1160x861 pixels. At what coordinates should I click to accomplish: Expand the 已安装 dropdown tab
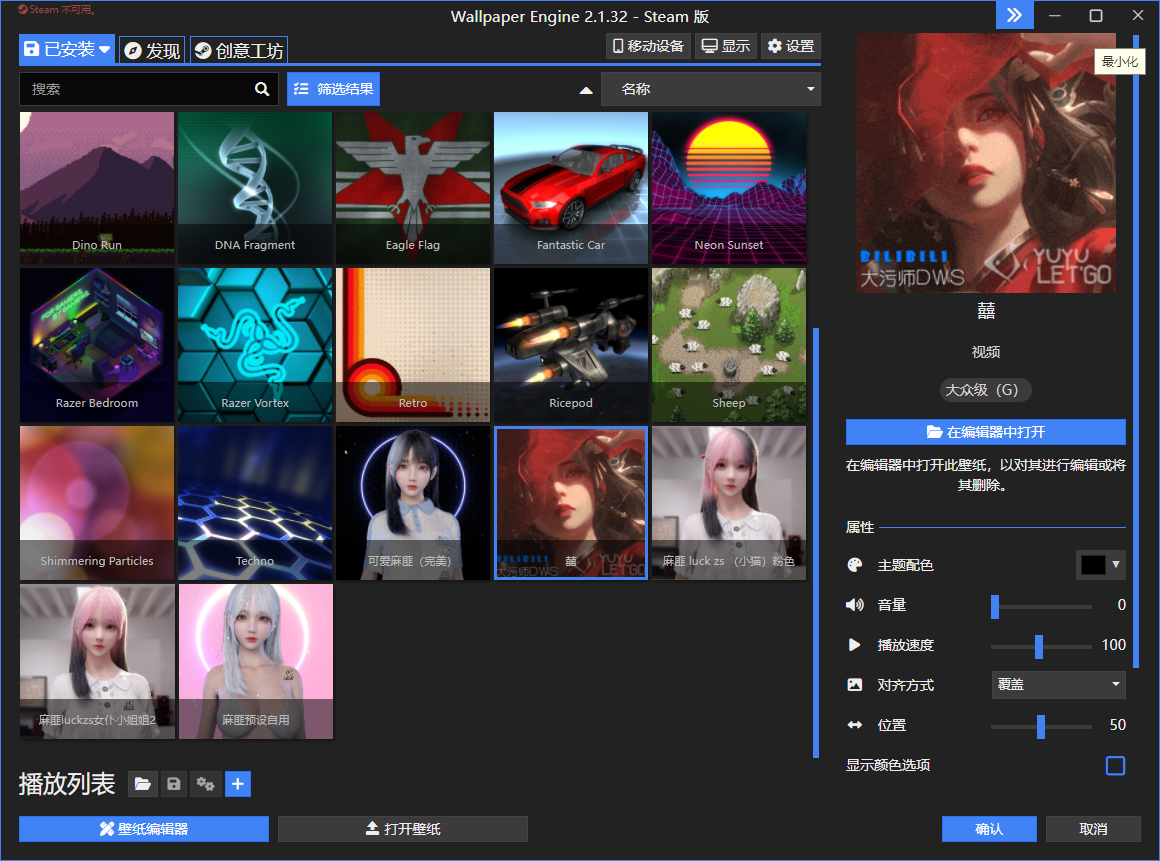[x=67, y=49]
